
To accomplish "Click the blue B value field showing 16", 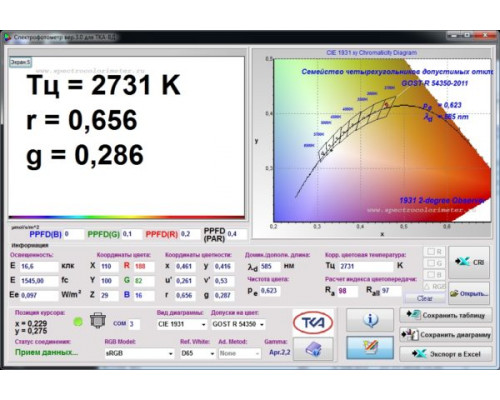I will tap(144, 295).
